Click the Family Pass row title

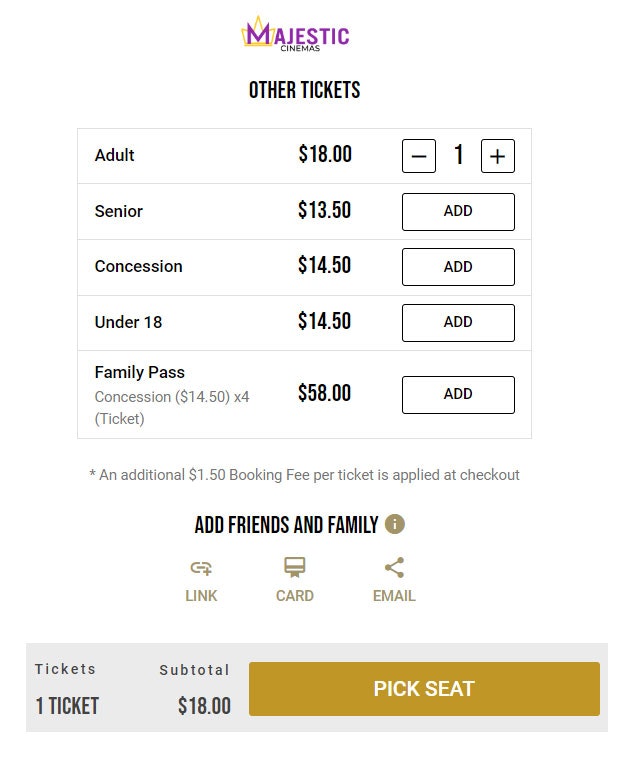(x=140, y=372)
